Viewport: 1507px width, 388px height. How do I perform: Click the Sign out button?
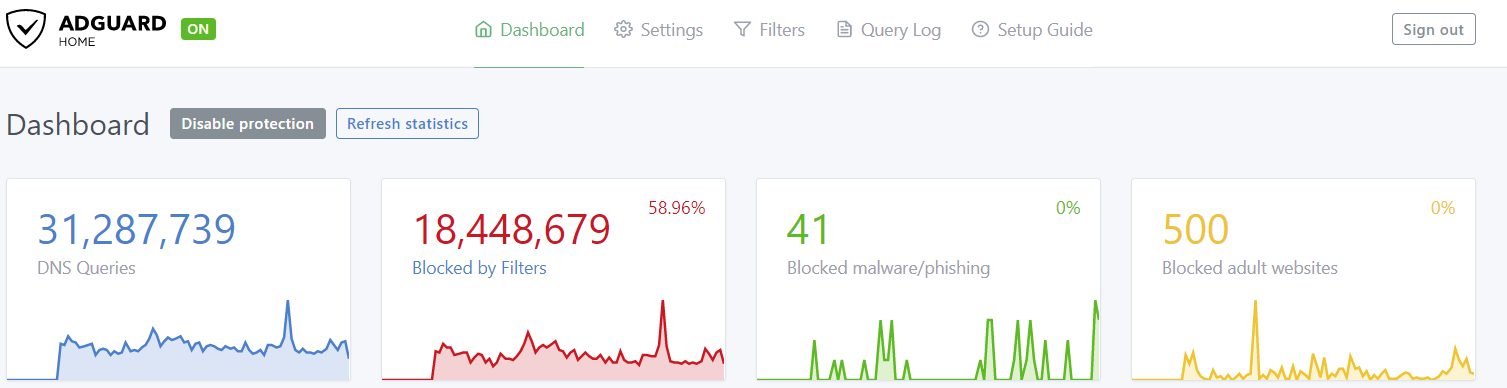[1433, 29]
